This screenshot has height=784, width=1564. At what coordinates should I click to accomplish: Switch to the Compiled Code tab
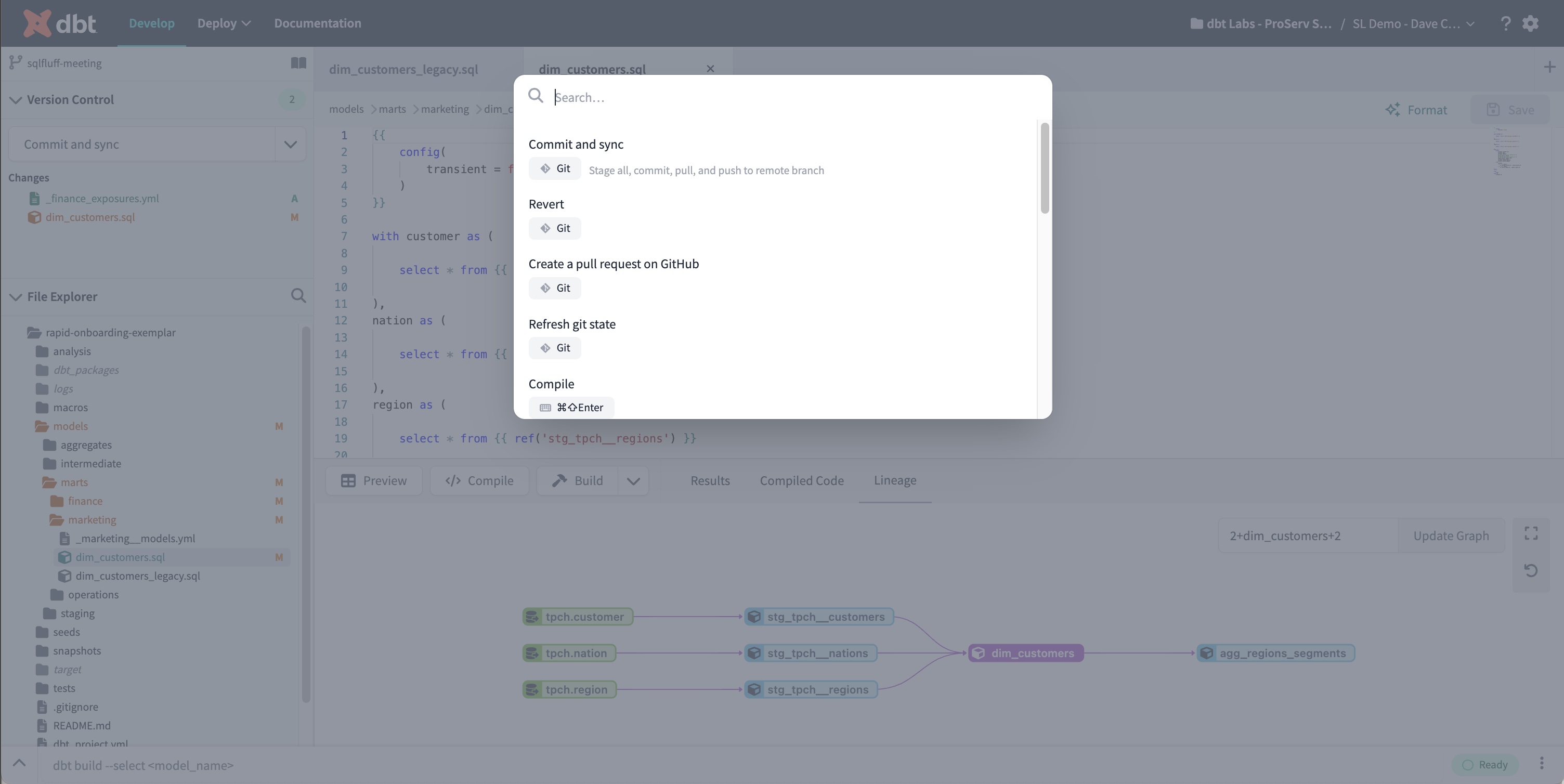tap(801, 480)
